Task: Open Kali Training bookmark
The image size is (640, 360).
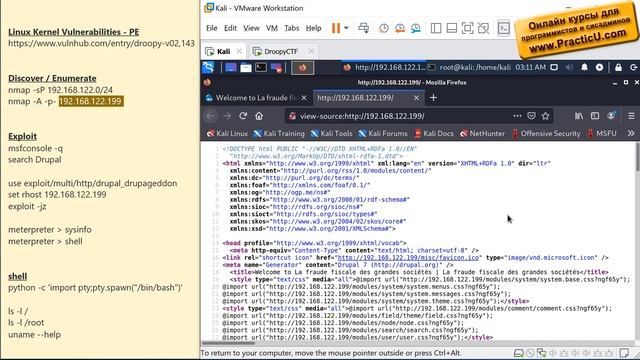Action: pyautogui.click(x=279, y=133)
